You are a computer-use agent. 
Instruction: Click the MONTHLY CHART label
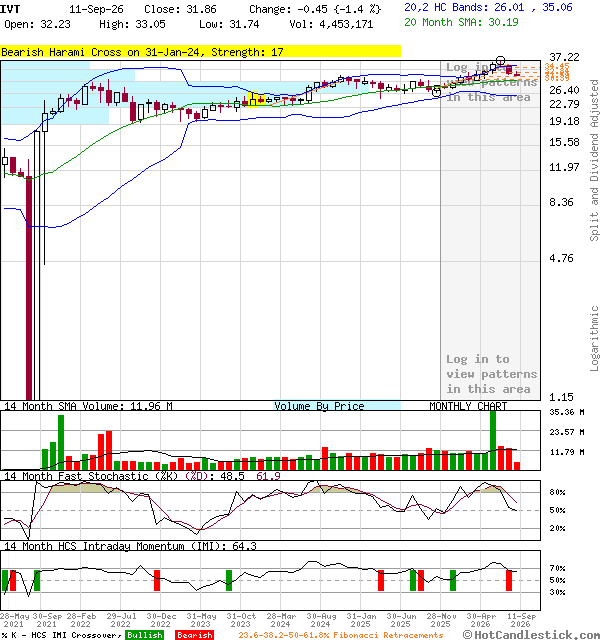coord(468,406)
